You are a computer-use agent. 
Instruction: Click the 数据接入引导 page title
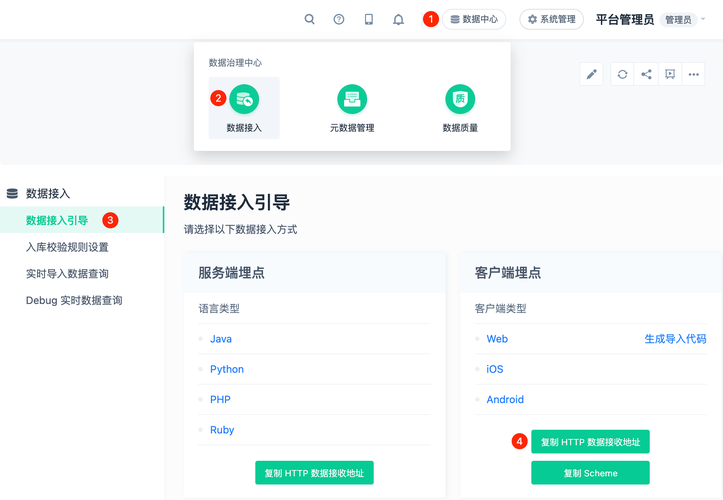237,202
